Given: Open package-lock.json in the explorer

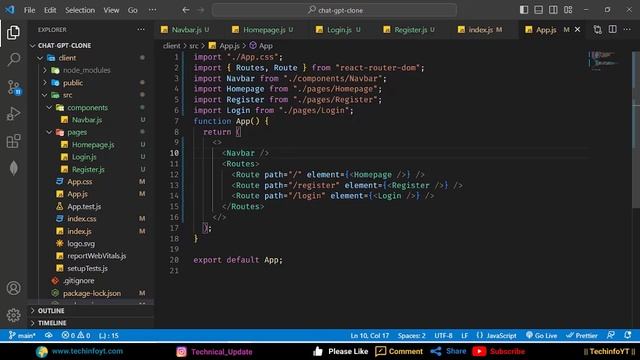Looking at the screenshot, I should 92,293.
